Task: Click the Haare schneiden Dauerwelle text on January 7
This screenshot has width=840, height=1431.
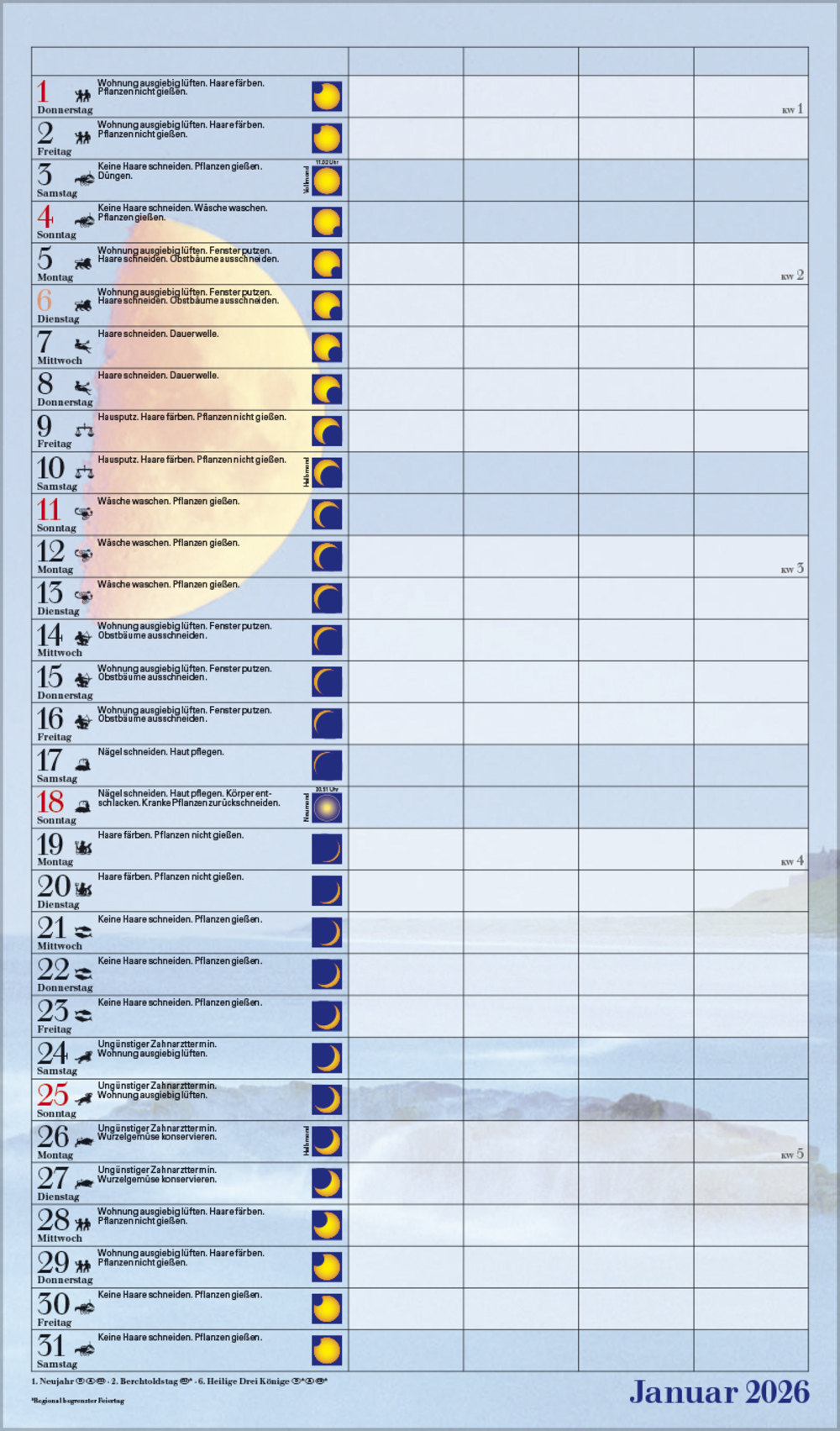Action: (158, 334)
